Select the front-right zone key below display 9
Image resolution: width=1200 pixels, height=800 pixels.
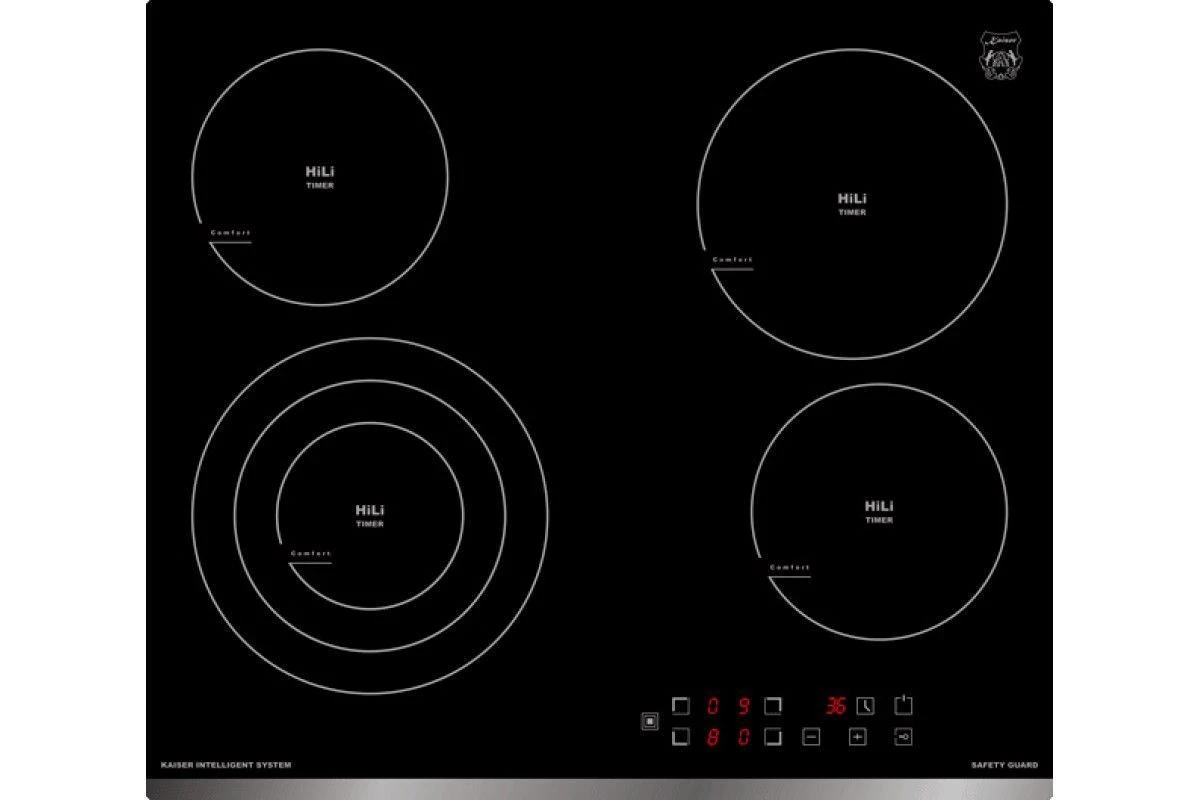point(773,738)
